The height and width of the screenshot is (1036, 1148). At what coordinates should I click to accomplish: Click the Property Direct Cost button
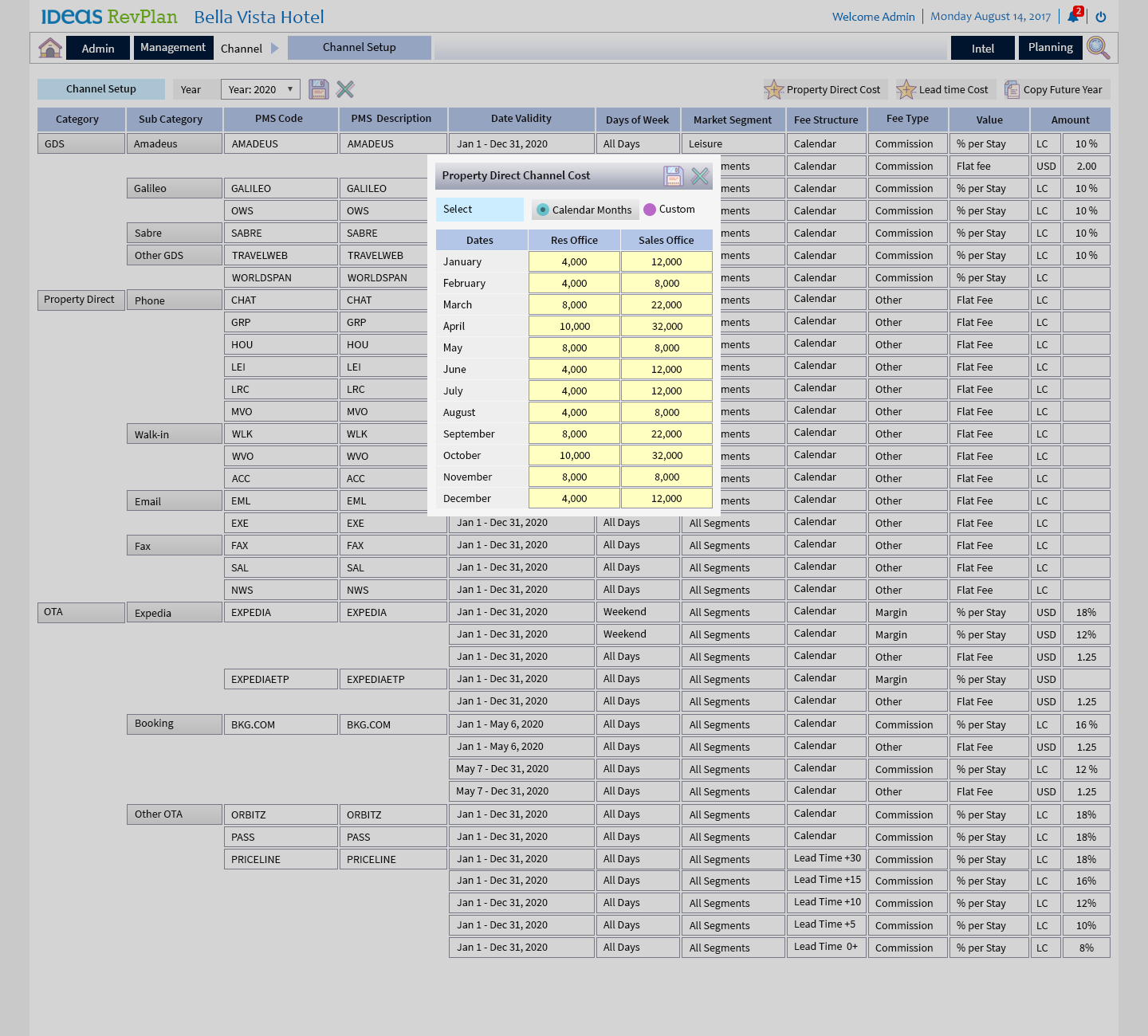(x=824, y=90)
